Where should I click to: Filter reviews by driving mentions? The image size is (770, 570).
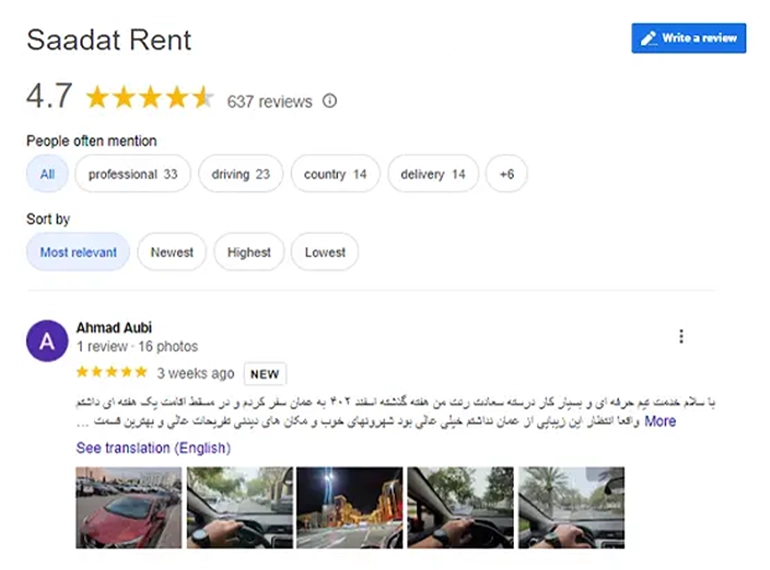pyautogui.click(x=241, y=174)
